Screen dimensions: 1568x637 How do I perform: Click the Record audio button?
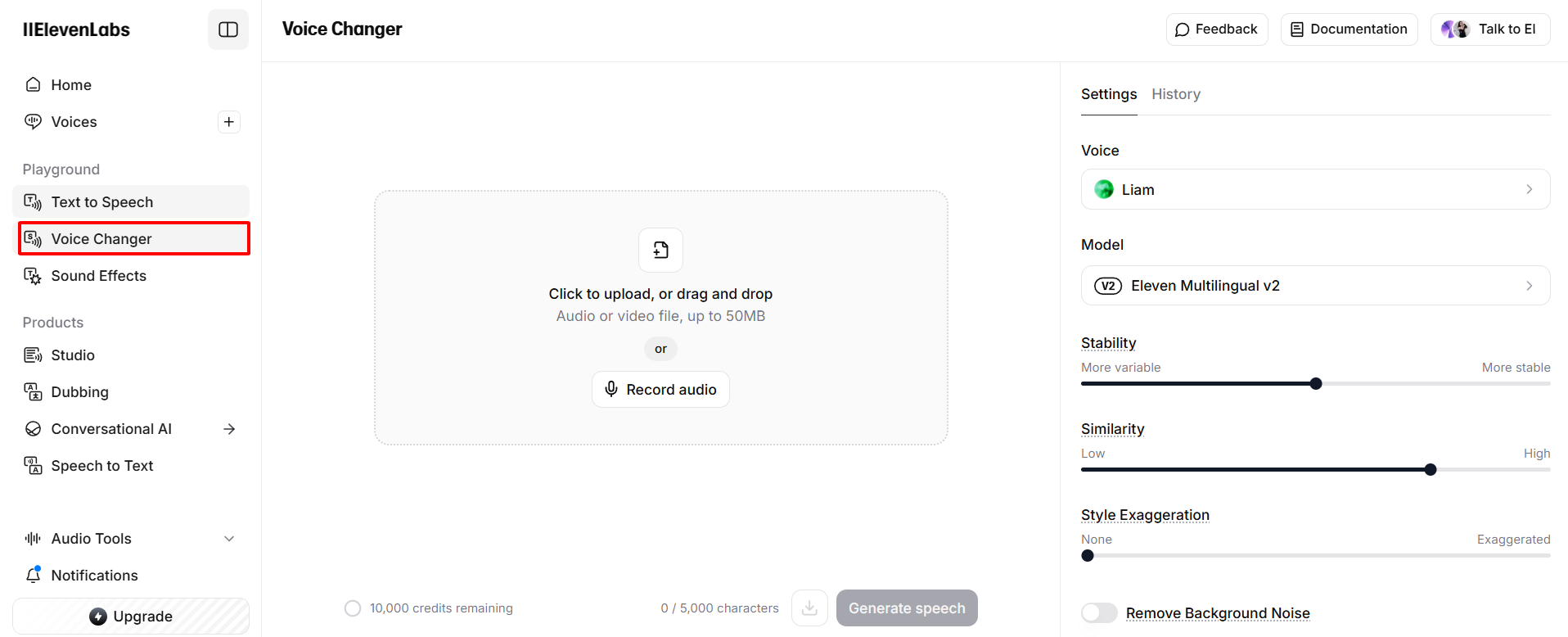tap(660, 390)
